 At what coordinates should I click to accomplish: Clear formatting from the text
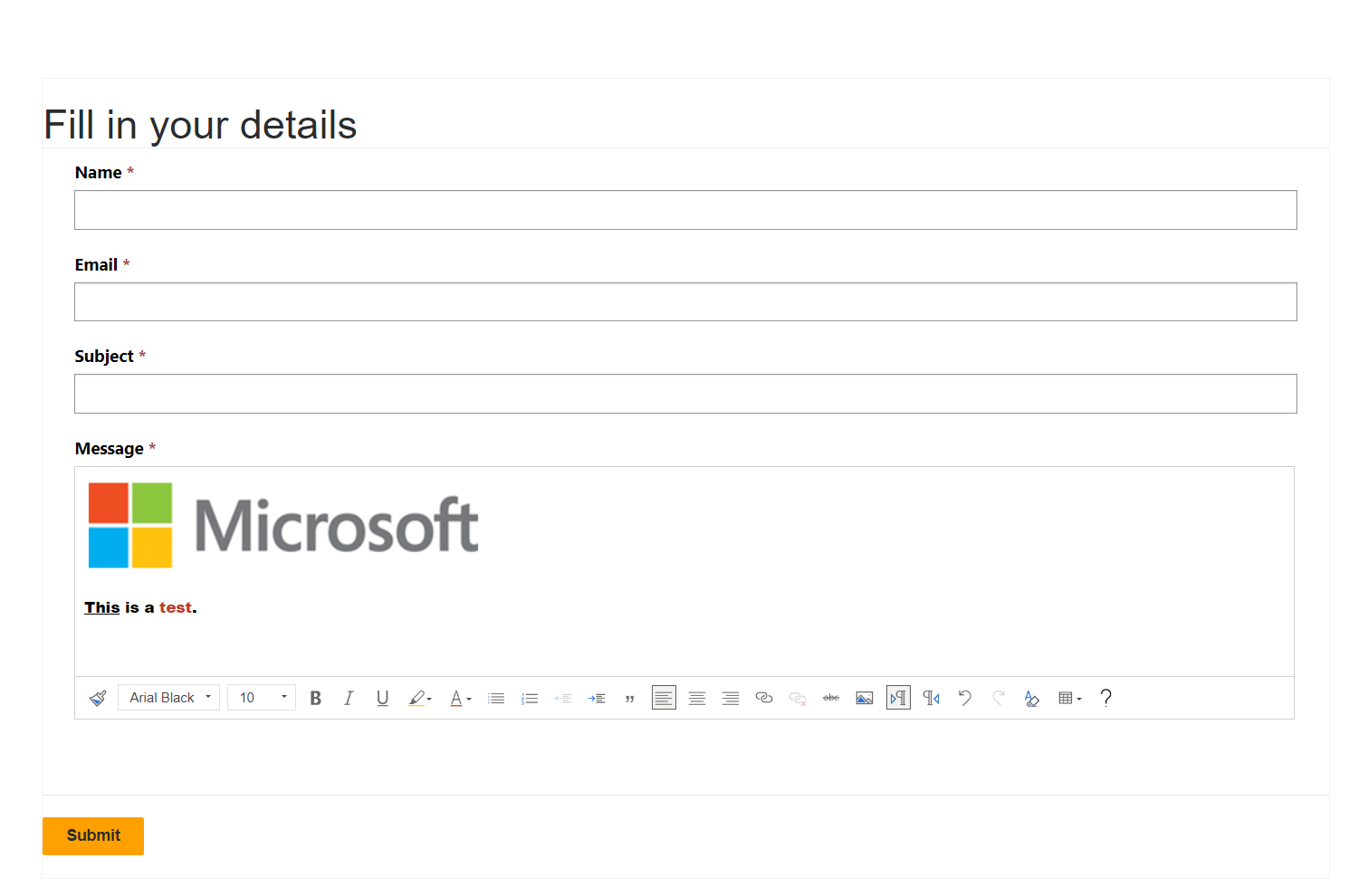pos(1032,697)
